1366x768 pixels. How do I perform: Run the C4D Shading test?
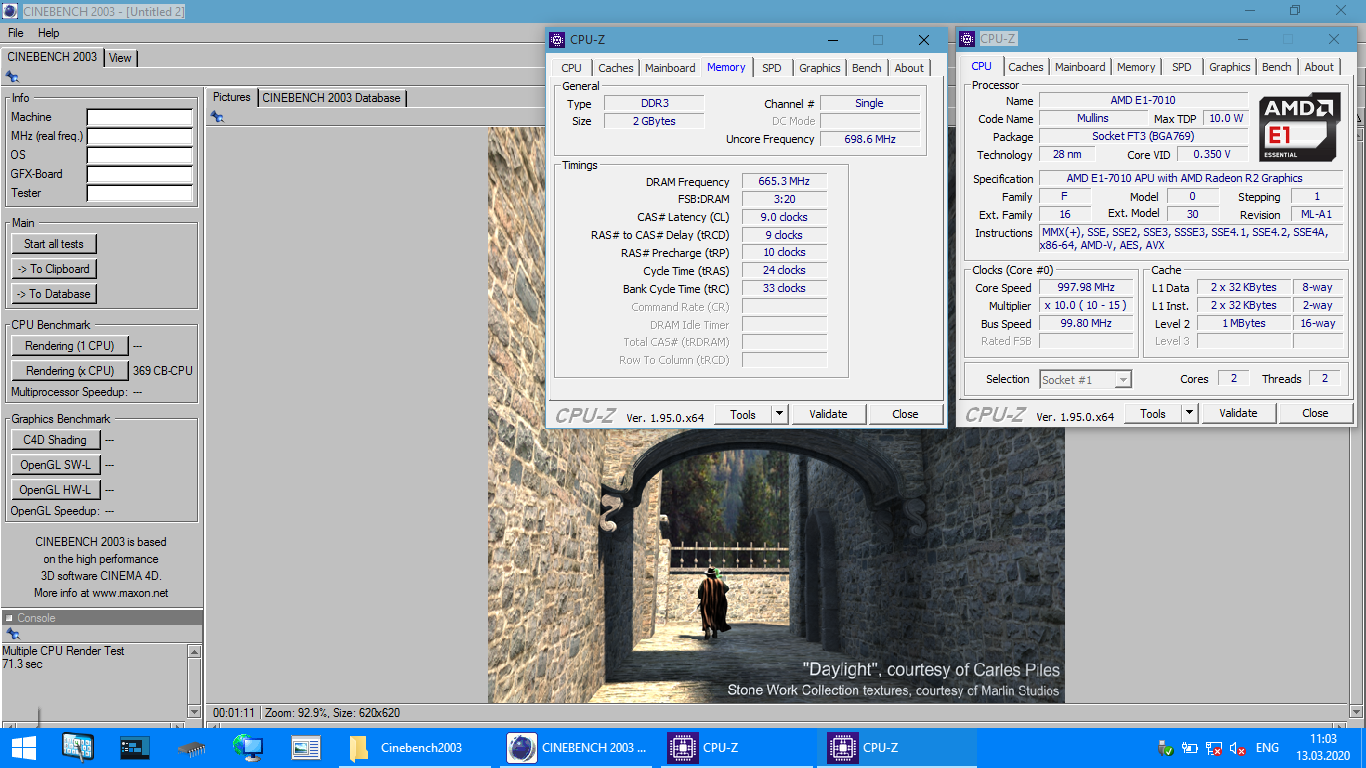pos(55,440)
